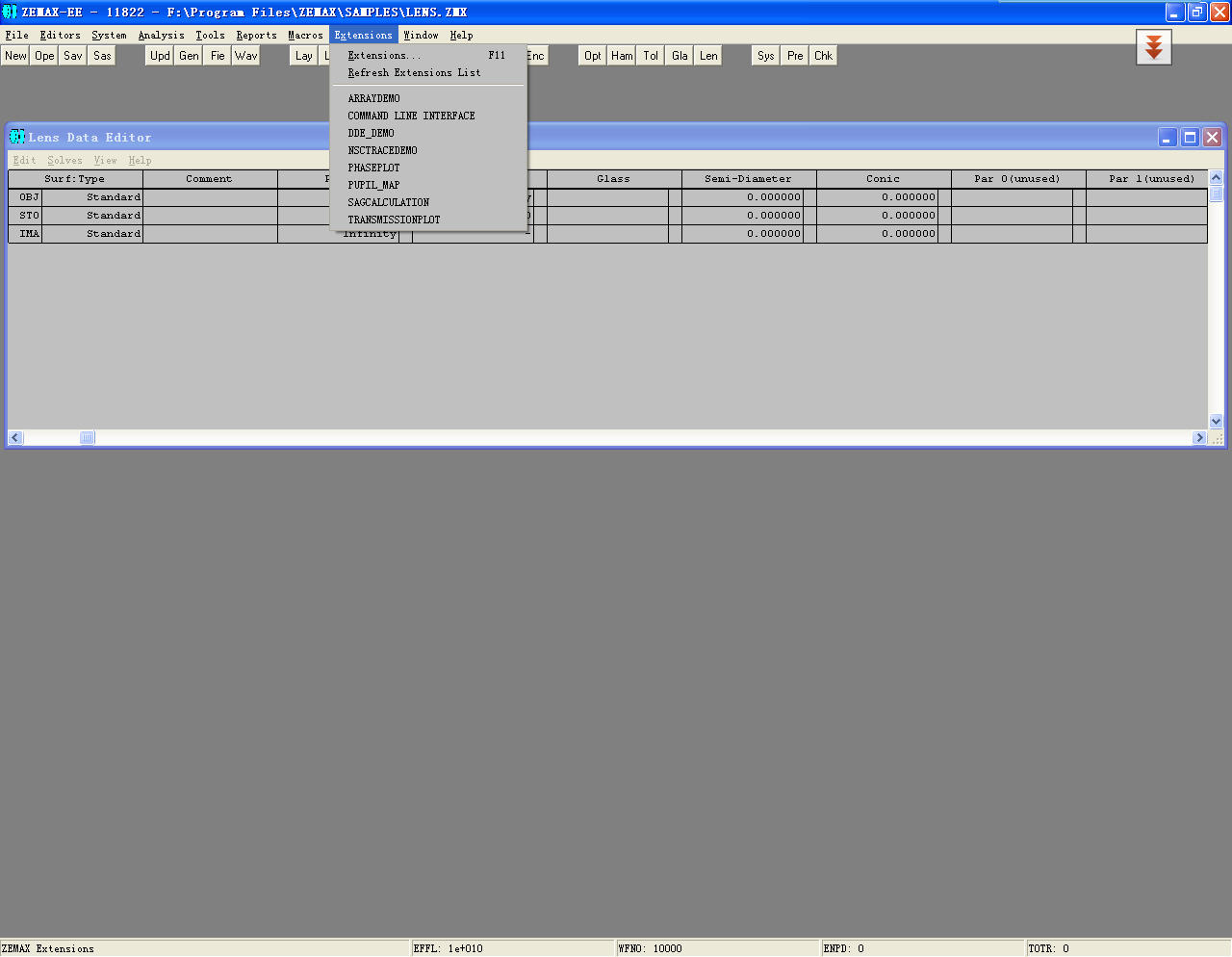Open the System menu
This screenshot has width=1232, height=957.
point(109,35)
